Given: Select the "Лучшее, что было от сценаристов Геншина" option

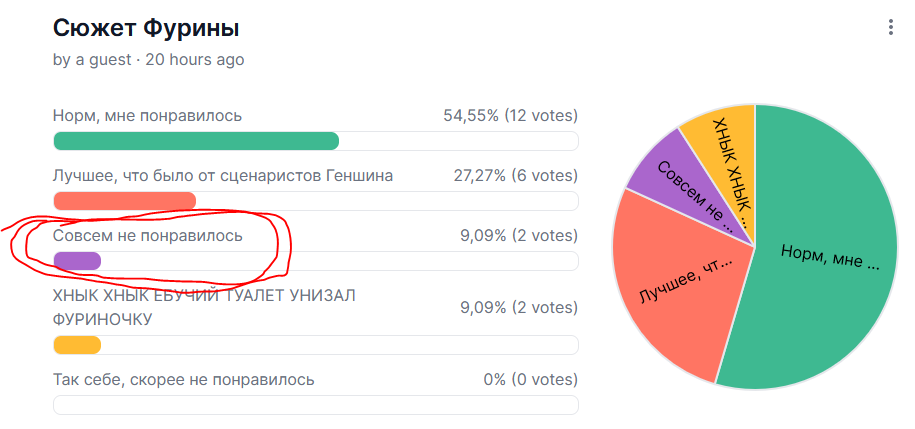Looking at the screenshot, I should [222, 176].
